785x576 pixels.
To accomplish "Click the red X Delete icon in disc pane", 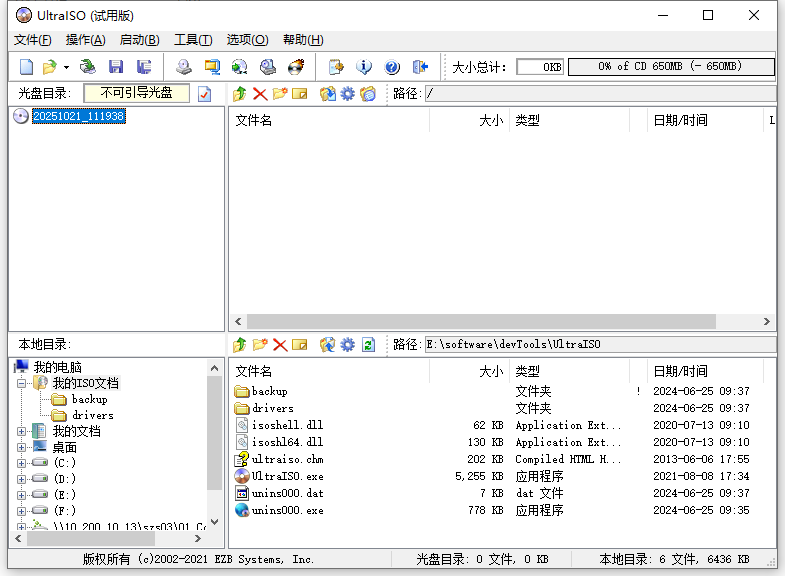I will [260, 94].
